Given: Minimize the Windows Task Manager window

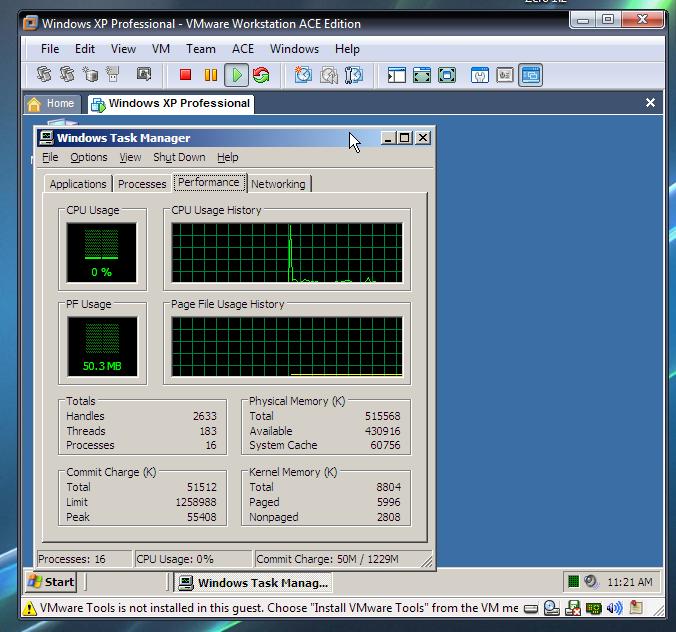Looking at the screenshot, I should pyautogui.click(x=388, y=138).
